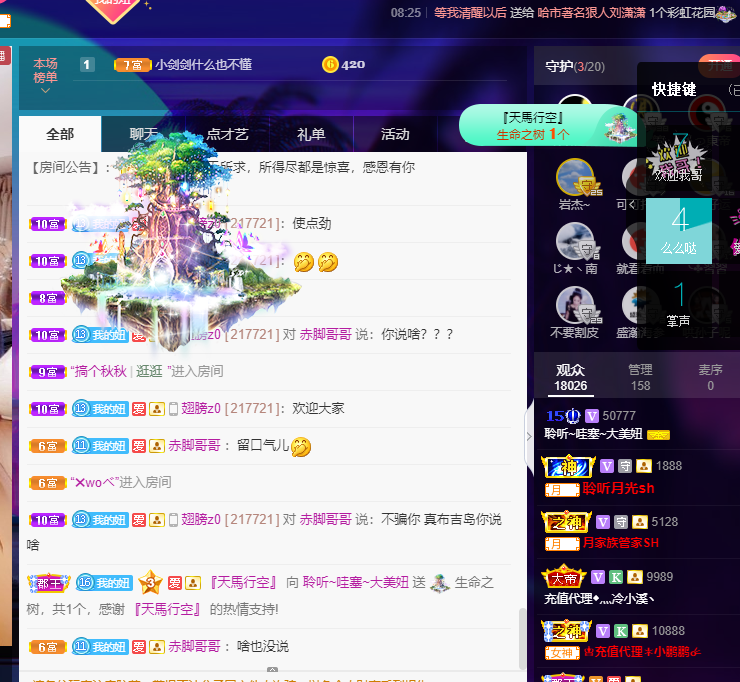The height and width of the screenshot is (682, 740).
Task: Open guardian じ★丶南 avatar
Action: pos(575,241)
